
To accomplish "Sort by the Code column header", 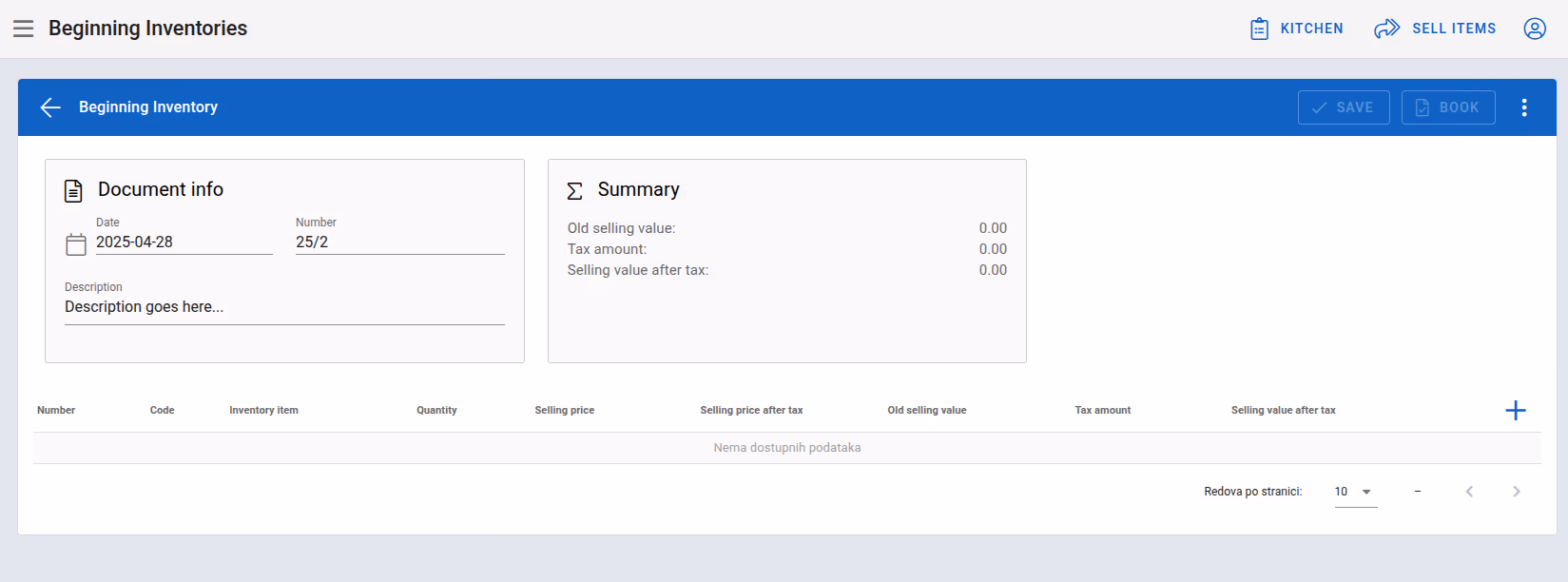I will pyautogui.click(x=162, y=410).
